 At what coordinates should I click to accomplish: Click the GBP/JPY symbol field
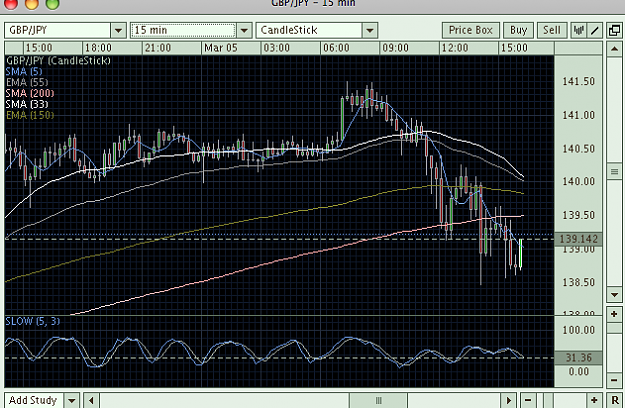point(58,30)
